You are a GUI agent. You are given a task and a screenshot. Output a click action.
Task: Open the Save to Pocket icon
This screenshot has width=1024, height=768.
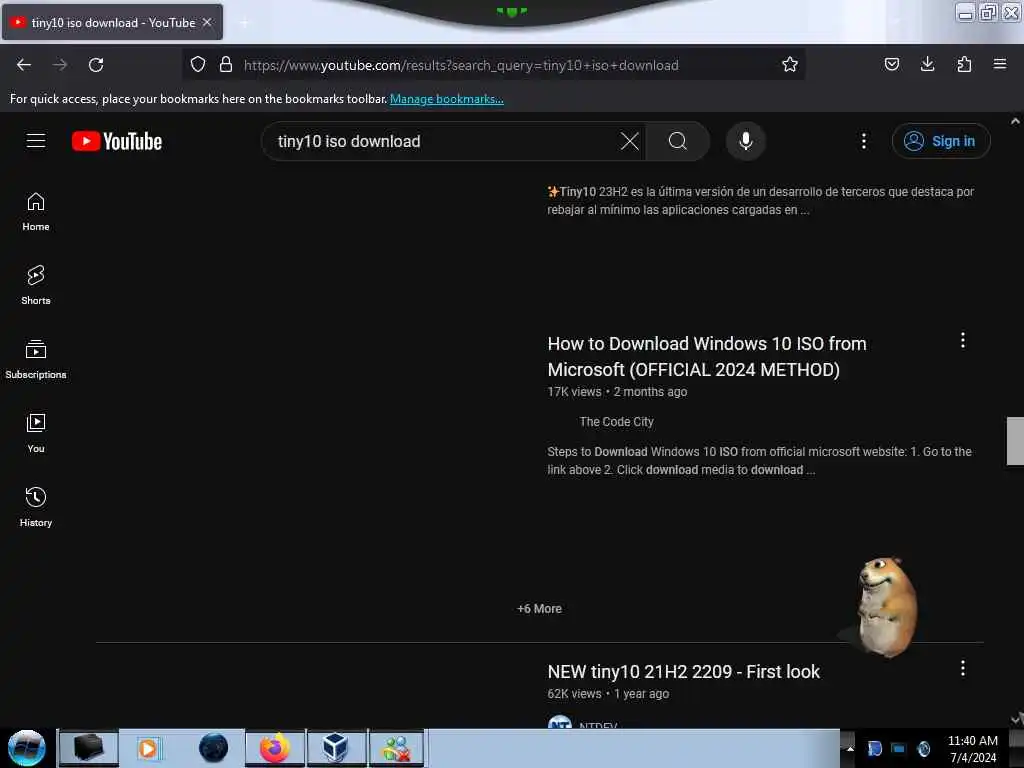[x=891, y=64]
